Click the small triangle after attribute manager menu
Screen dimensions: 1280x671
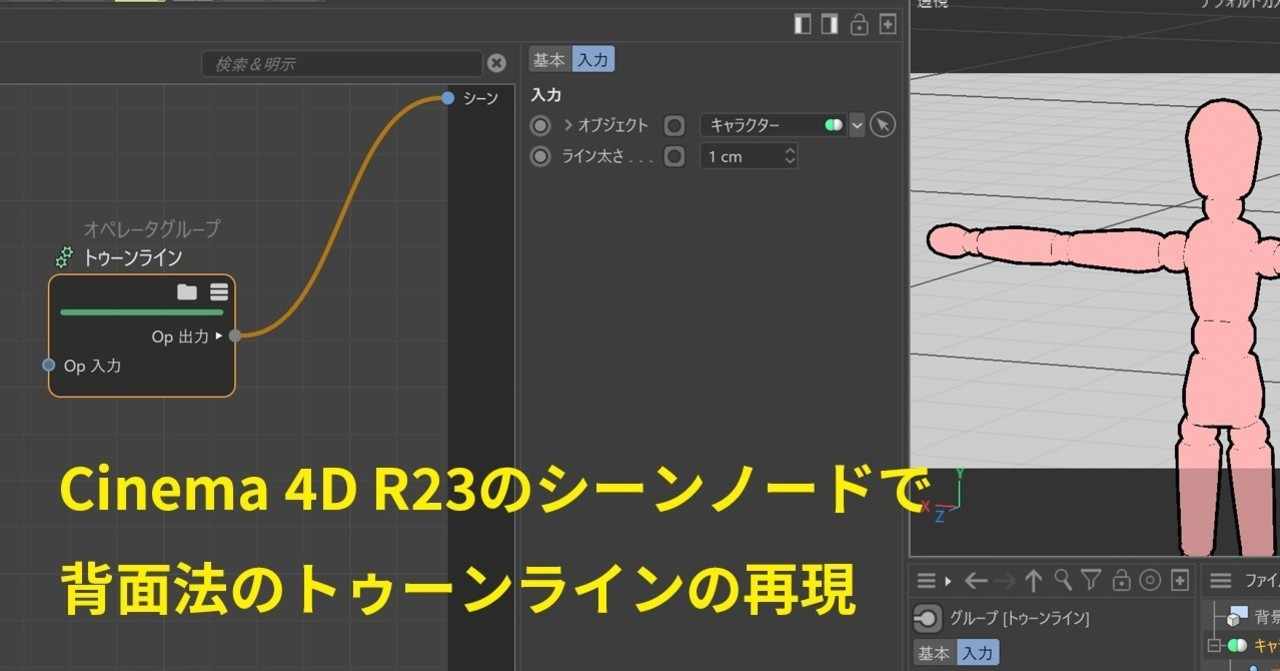tap(948, 580)
